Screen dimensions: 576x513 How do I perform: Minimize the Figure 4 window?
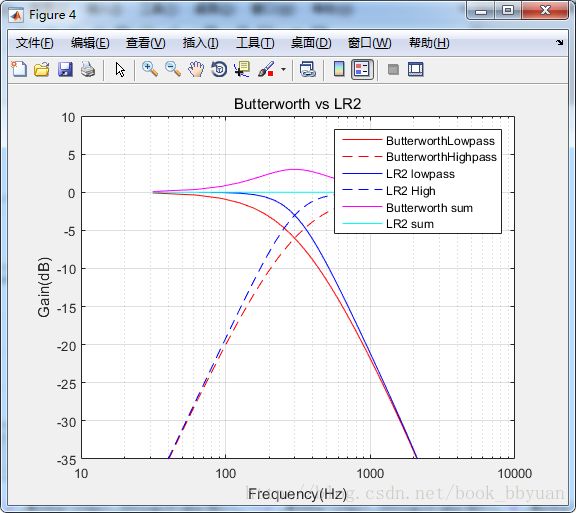(x=481, y=11)
